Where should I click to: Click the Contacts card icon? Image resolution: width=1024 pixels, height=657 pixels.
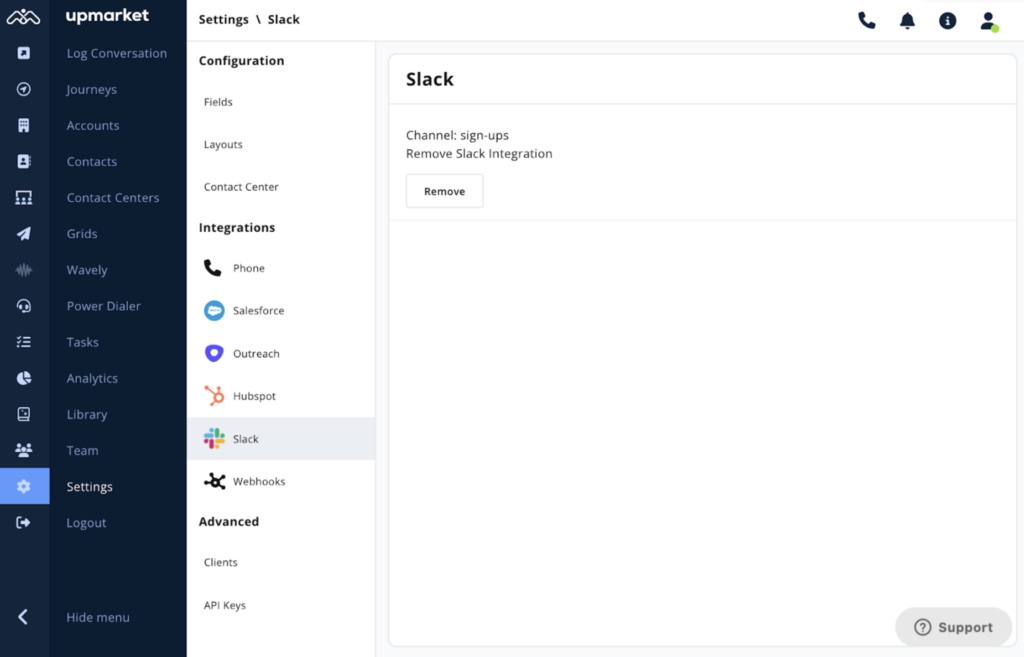24,161
